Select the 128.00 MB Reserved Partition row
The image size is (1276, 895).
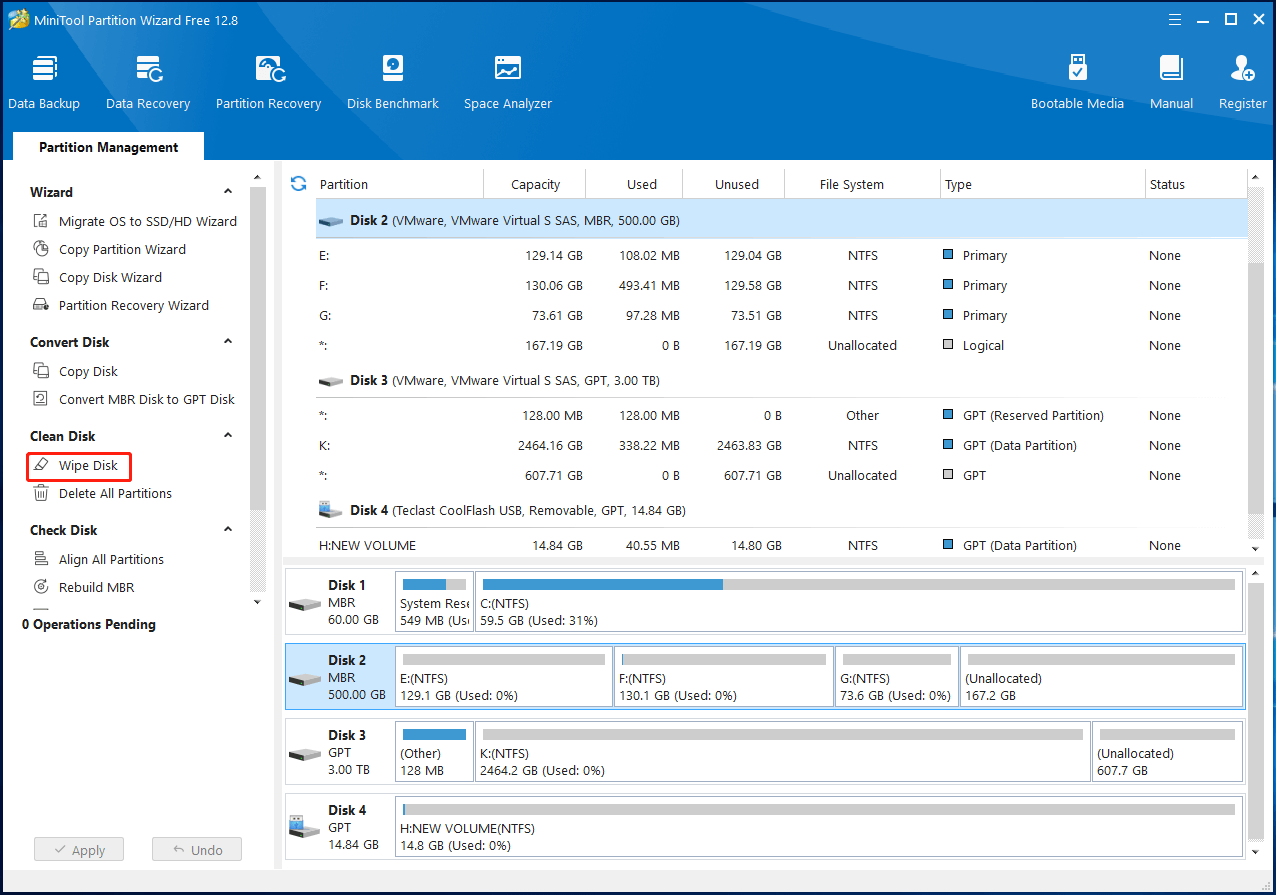(x=781, y=415)
